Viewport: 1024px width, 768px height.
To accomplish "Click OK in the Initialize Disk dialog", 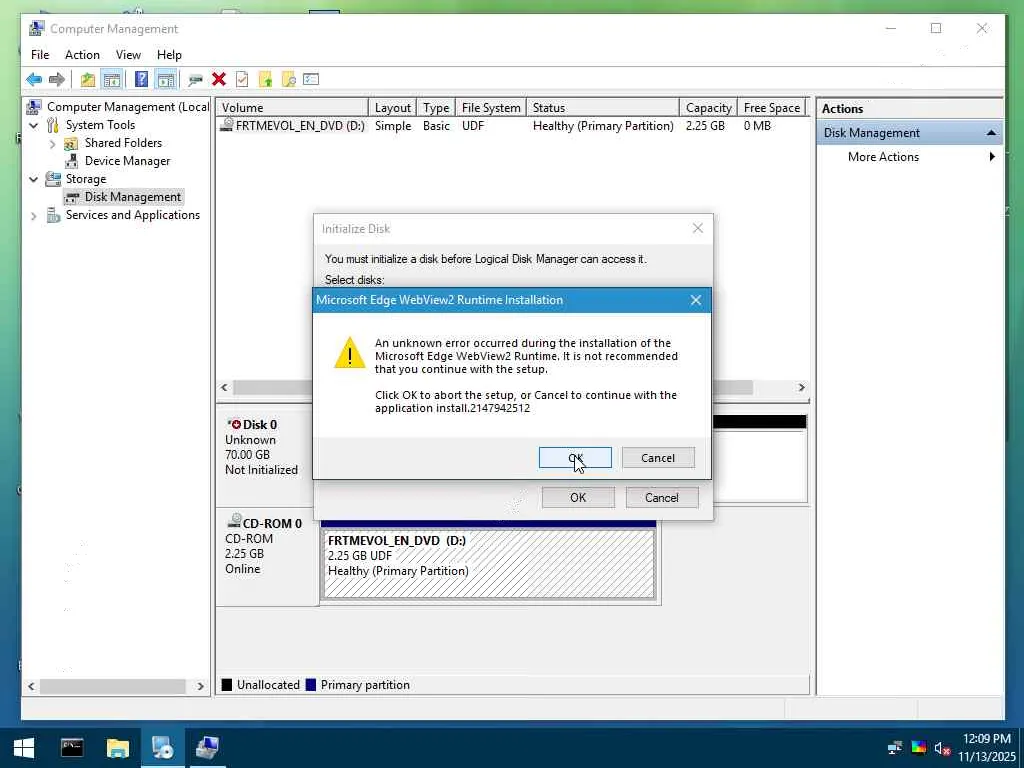I will pos(578,498).
